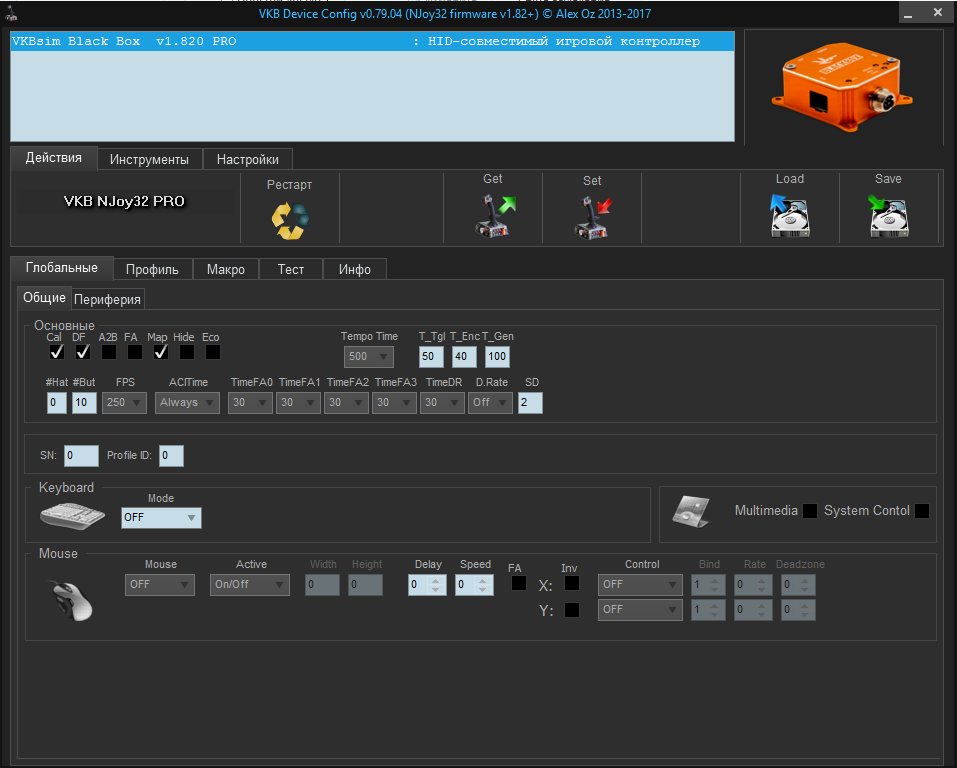This screenshot has height=768, width=957.
Task: Click the SN input field
Action: tap(81, 456)
